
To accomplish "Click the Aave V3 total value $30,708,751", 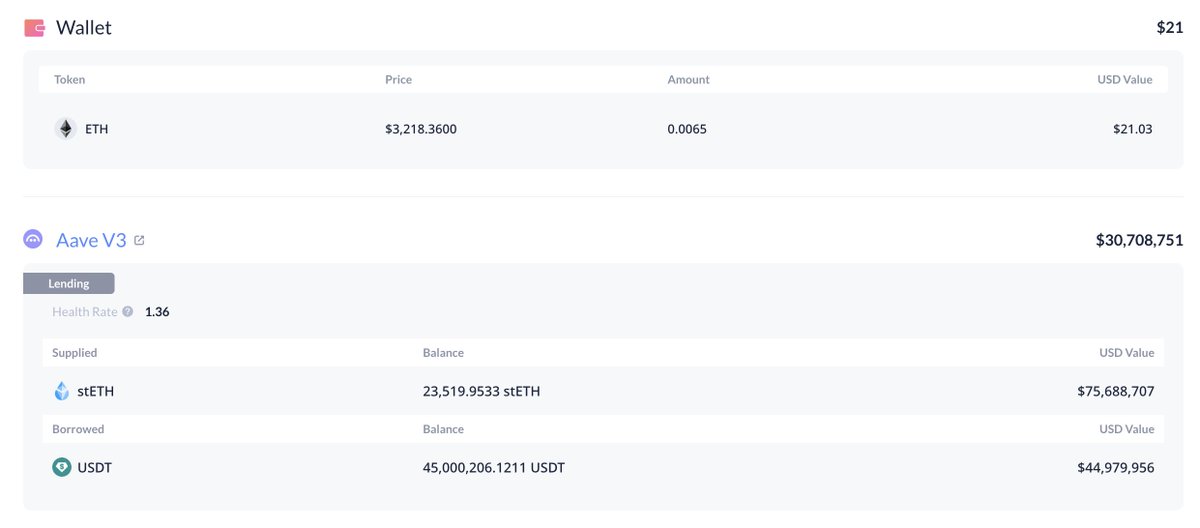I will click(1139, 240).
